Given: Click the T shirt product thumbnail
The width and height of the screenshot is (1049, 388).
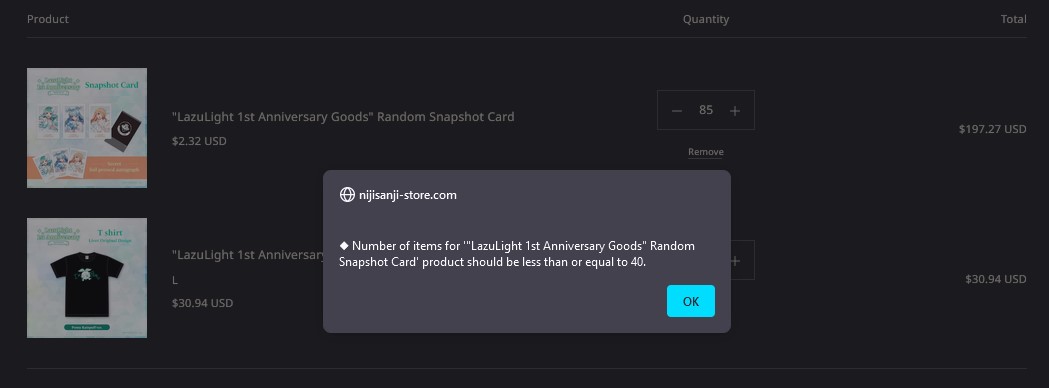Looking at the screenshot, I should tap(87, 278).
